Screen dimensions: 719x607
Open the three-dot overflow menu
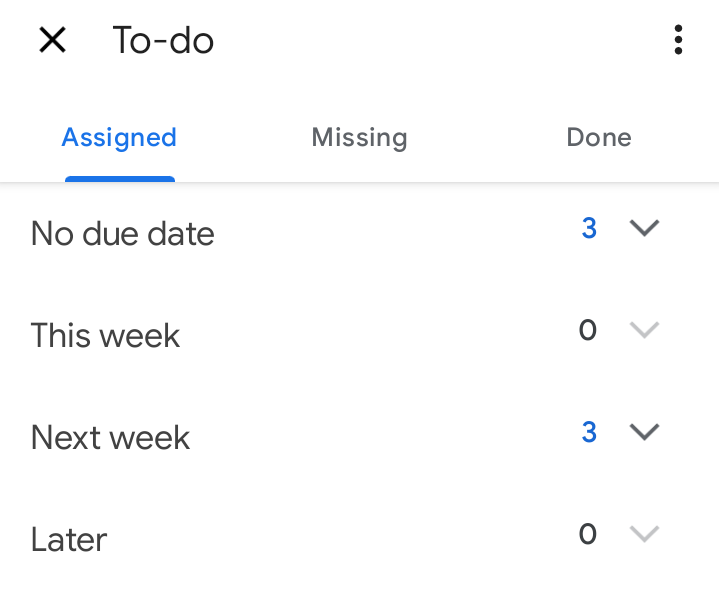pyautogui.click(x=678, y=40)
